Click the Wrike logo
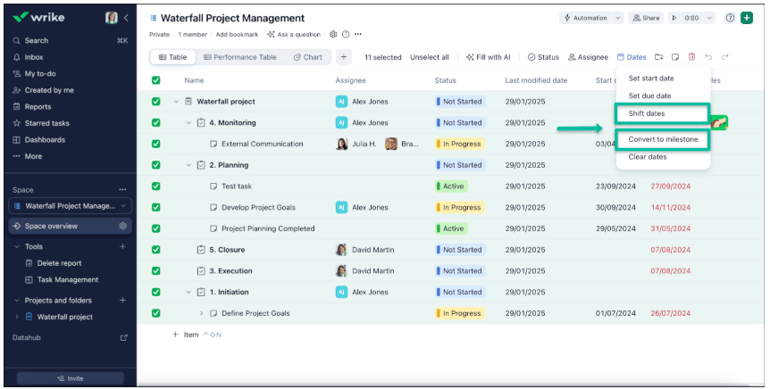770x389 pixels. (38, 17)
